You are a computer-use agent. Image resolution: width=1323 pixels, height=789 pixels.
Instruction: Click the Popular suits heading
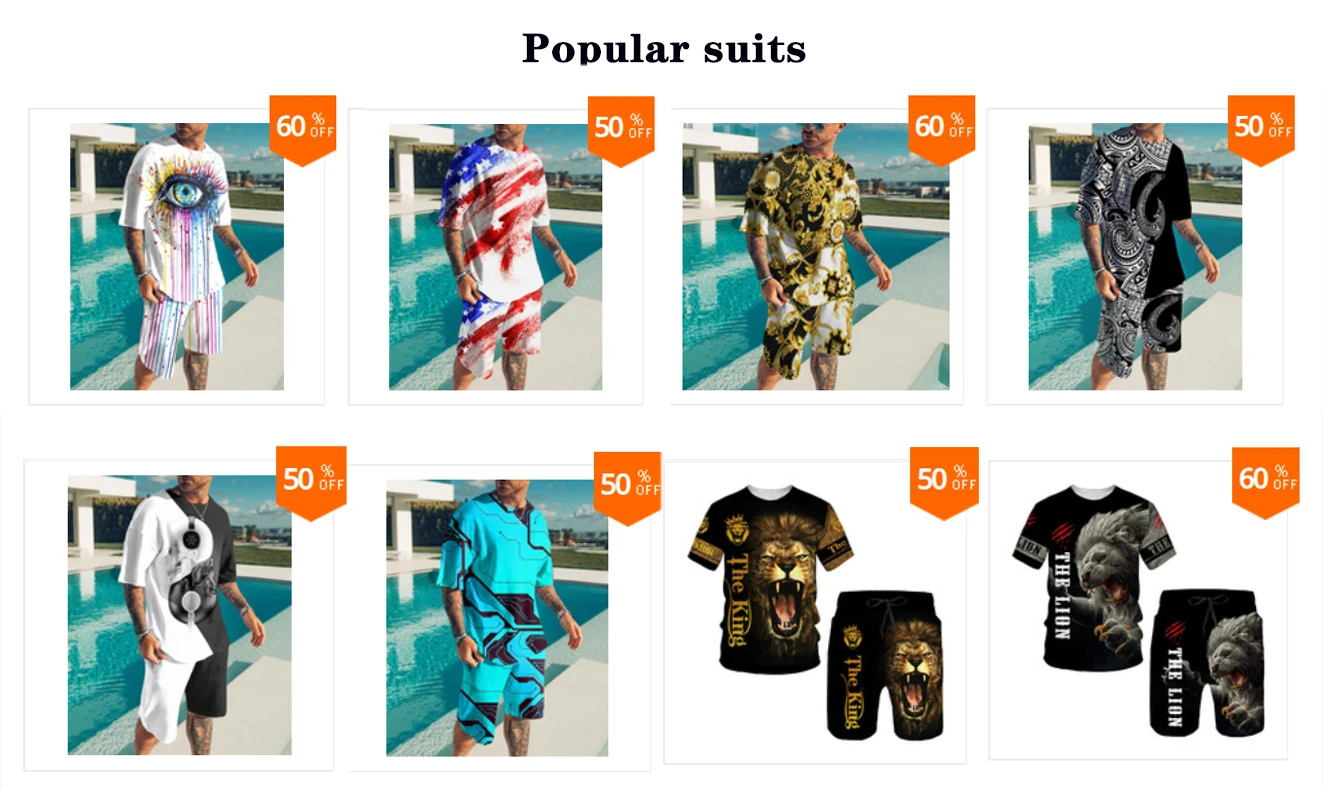(x=663, y=48)
